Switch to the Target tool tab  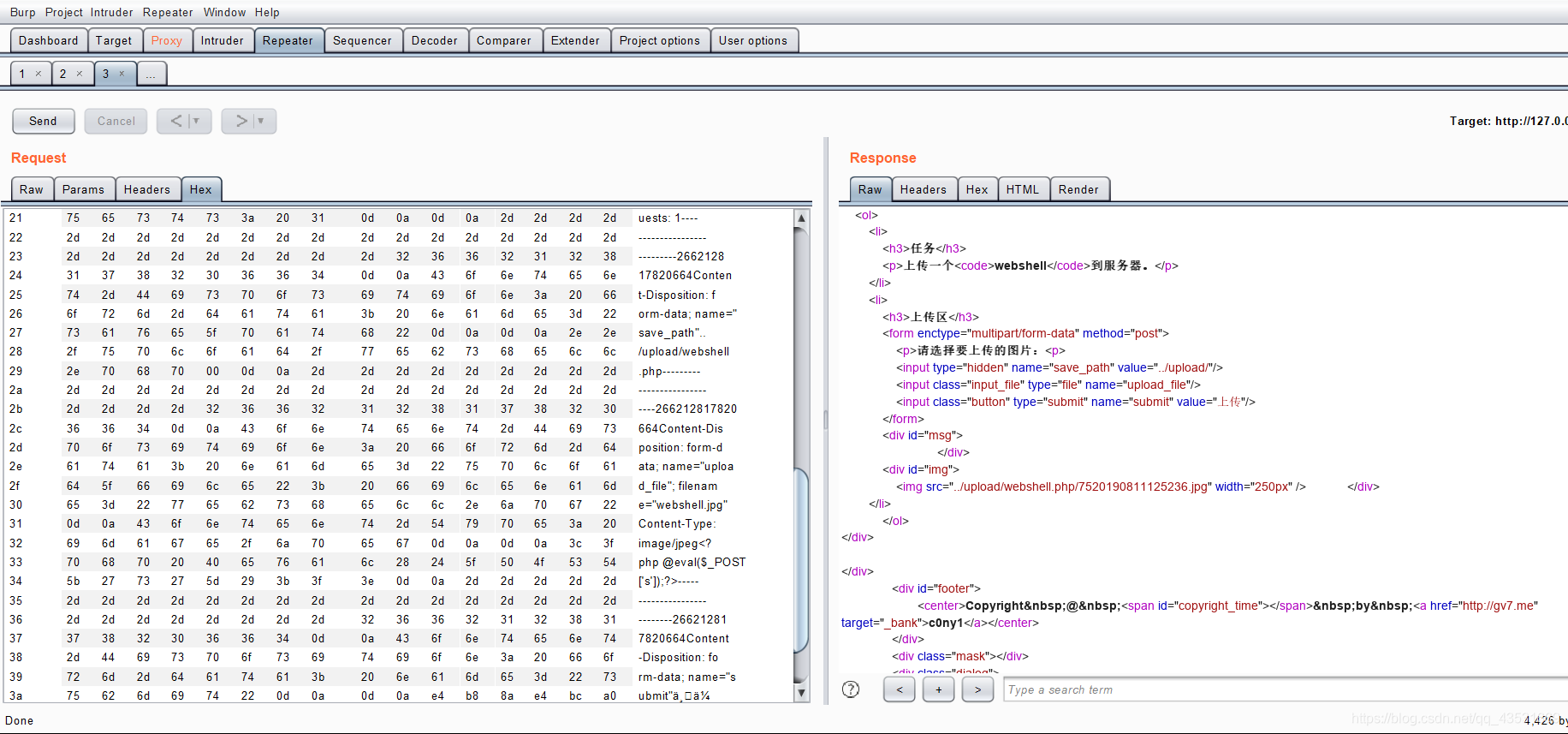114,40
